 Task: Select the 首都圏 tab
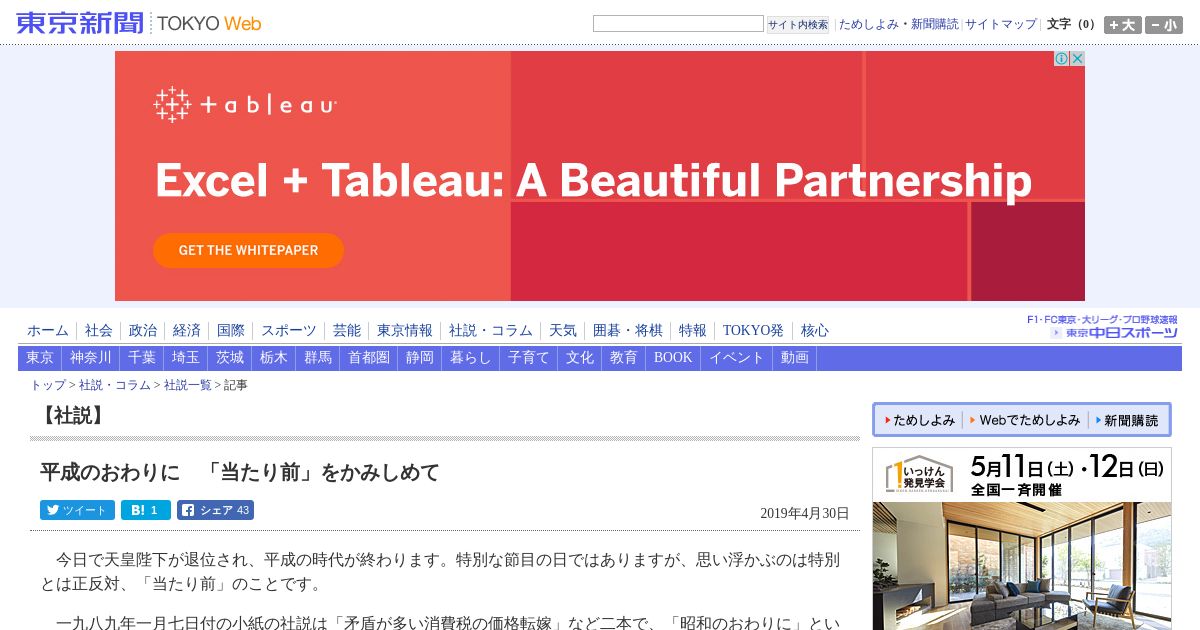[x=369, y=358]
